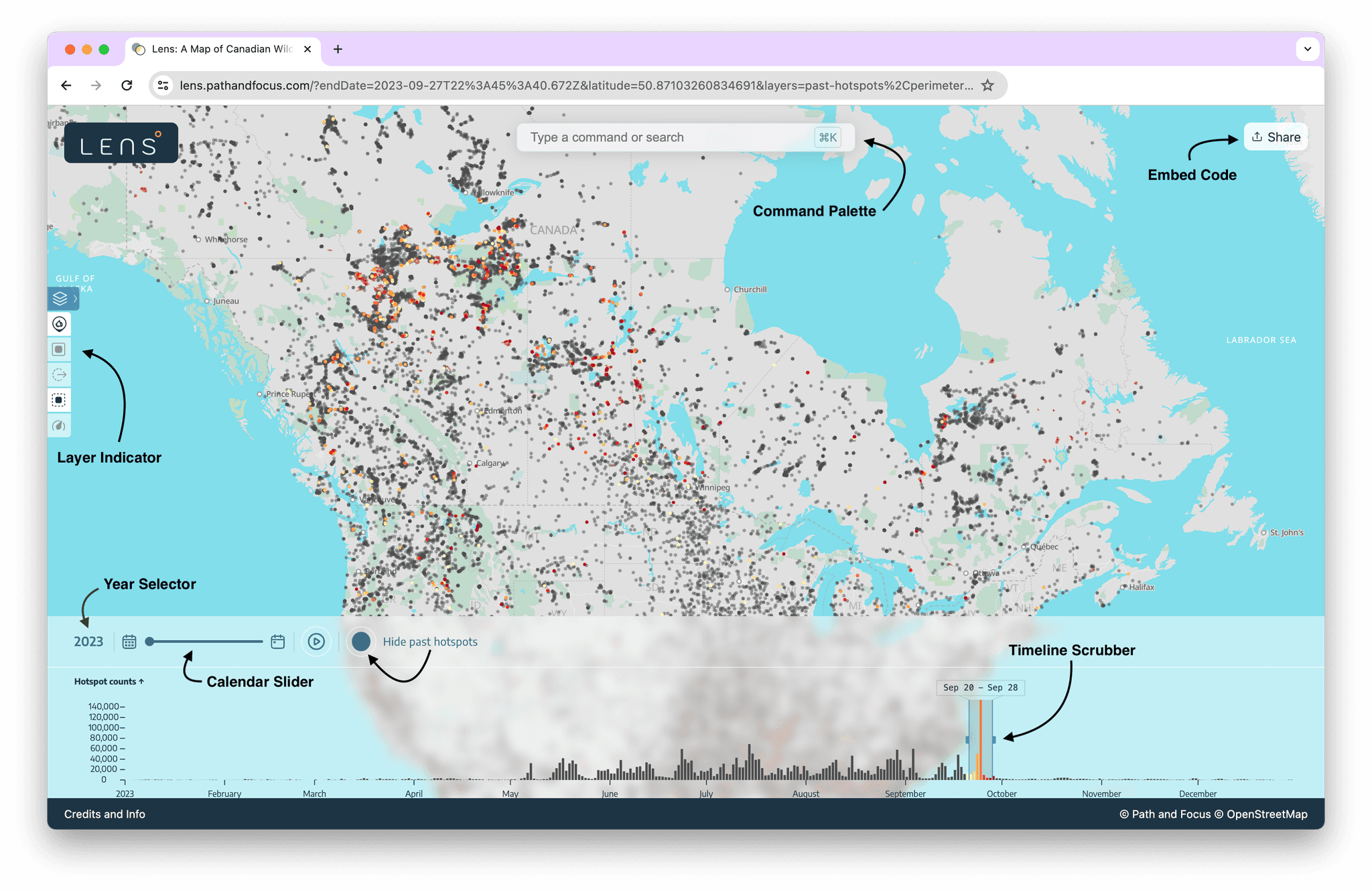1372x892 pixels.
Task: Collapse the Hotspot counts chart
Action: coord(109,682)
